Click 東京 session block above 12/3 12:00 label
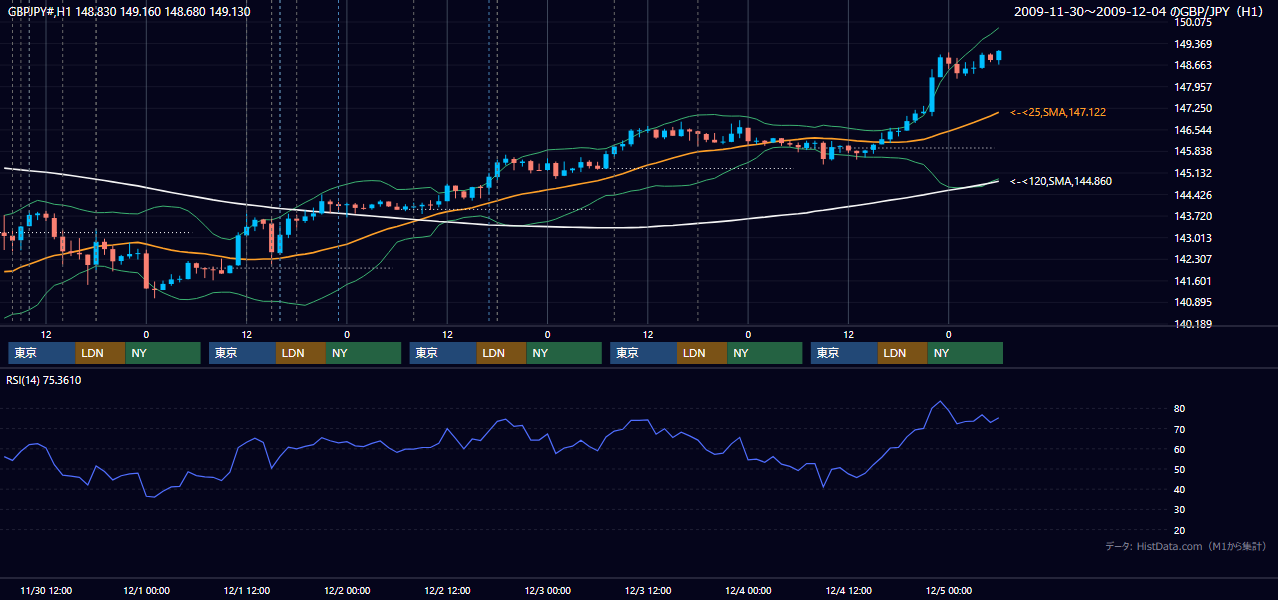This screenshot has height=600, width=1278. pos(644,353)
